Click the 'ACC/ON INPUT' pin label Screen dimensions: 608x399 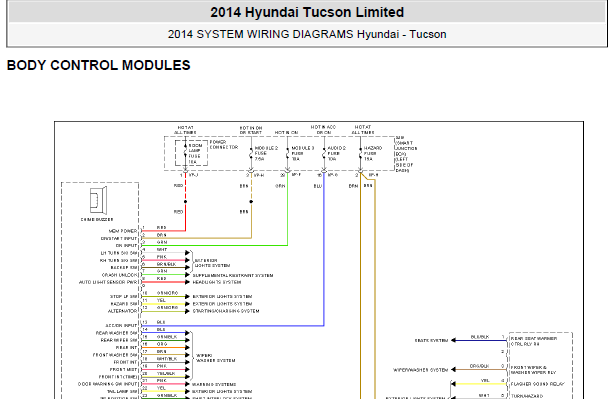(121, 325)
